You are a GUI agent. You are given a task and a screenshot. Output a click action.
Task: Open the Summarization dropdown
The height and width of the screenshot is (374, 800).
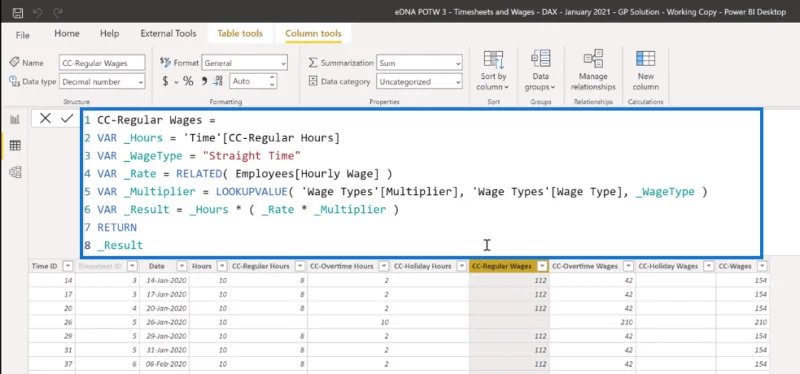[x=419, y=63]
